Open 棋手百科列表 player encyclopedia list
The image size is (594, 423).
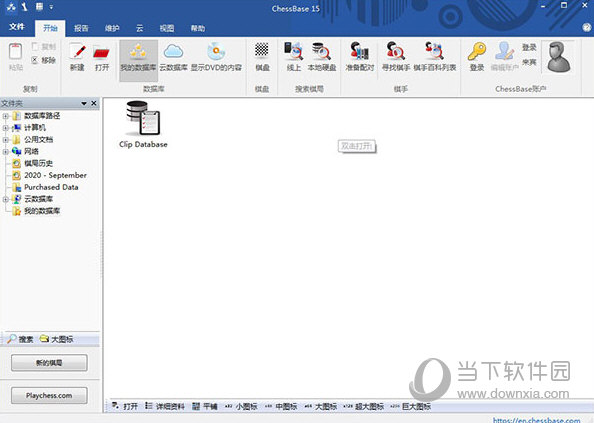point(435,57)
